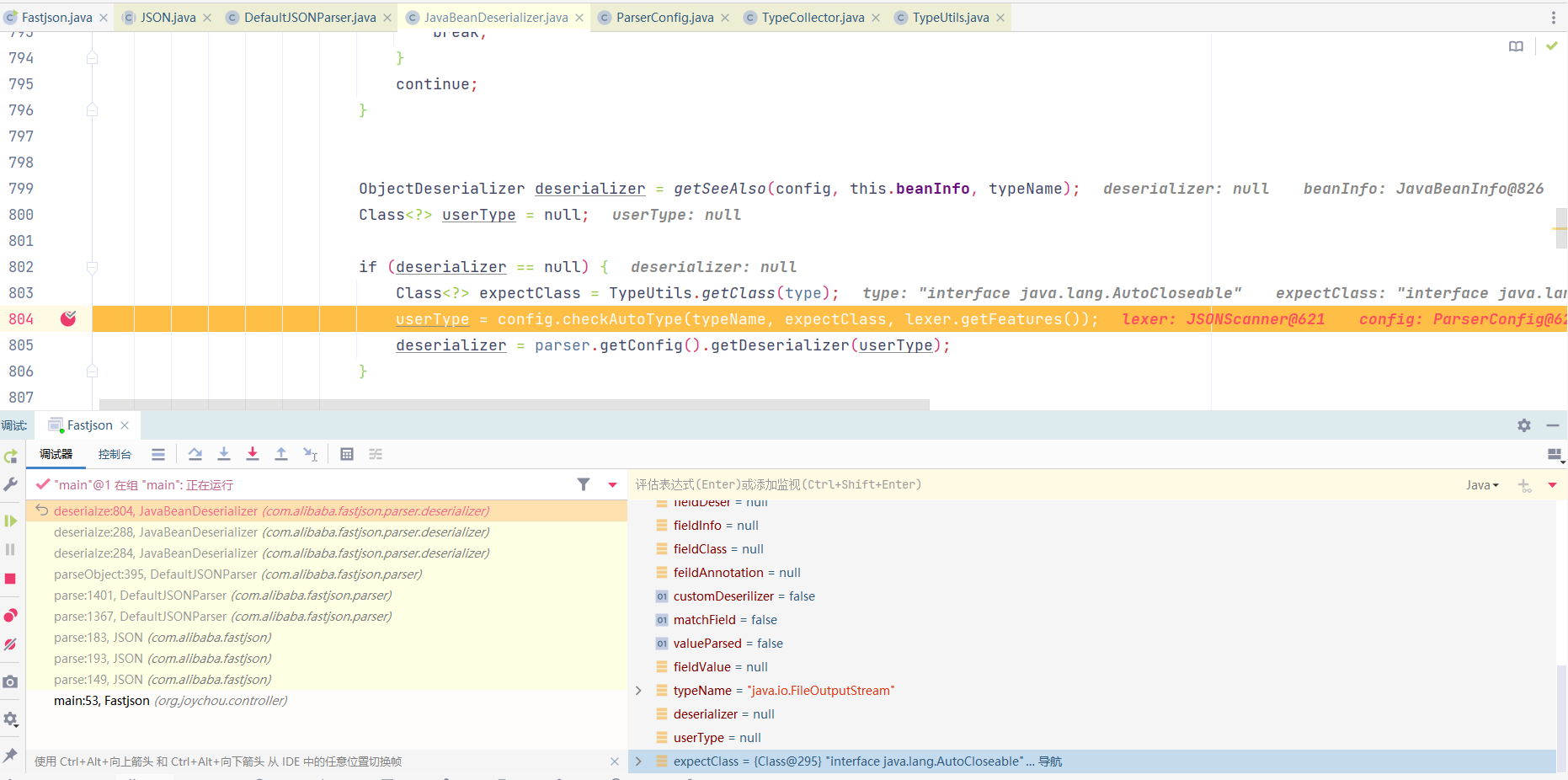Click checkAutoType method call on line 804
The width and height of the screenshot is (1568, 780).
point(623,319)
